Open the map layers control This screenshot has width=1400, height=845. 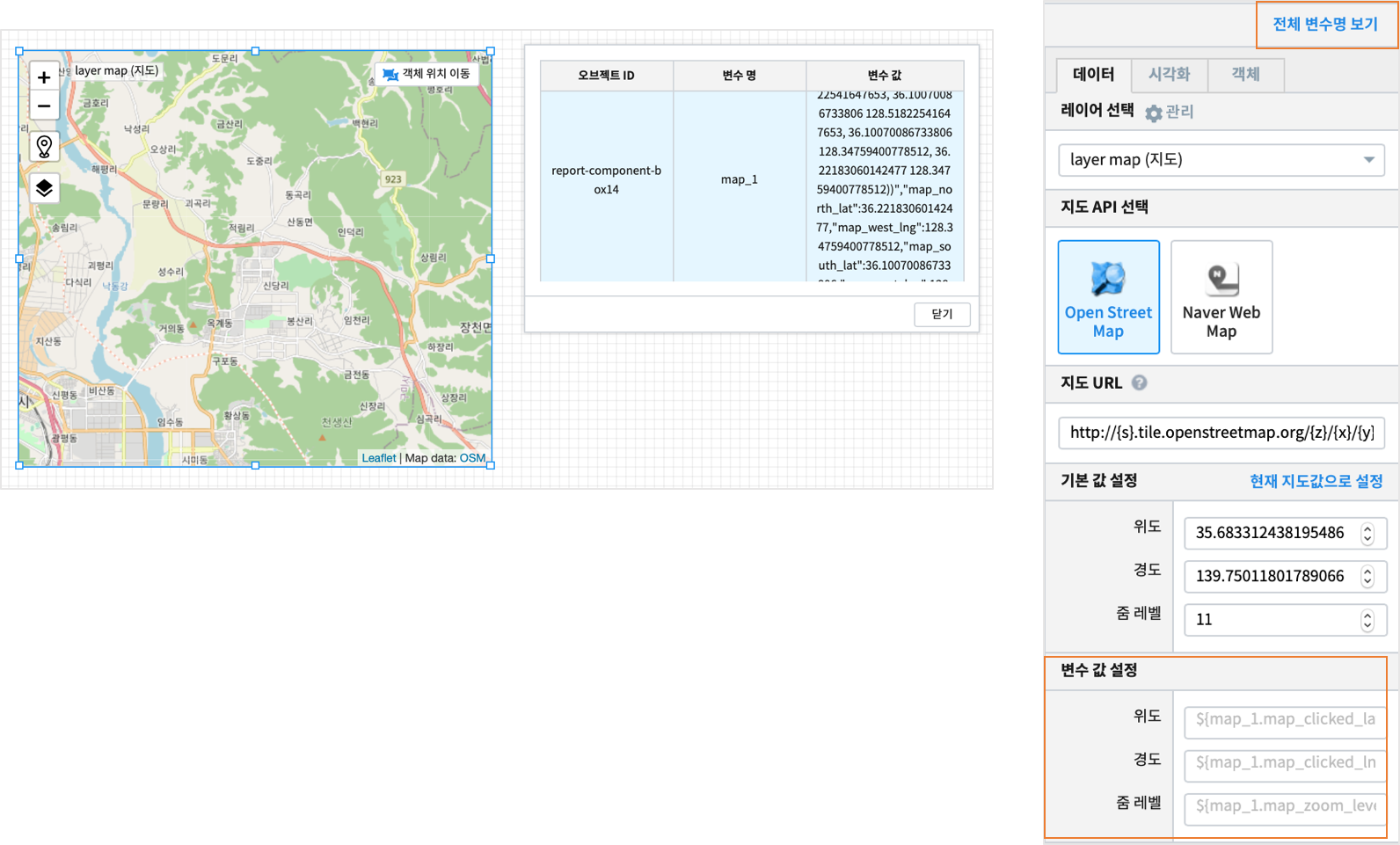click(44, 188)
